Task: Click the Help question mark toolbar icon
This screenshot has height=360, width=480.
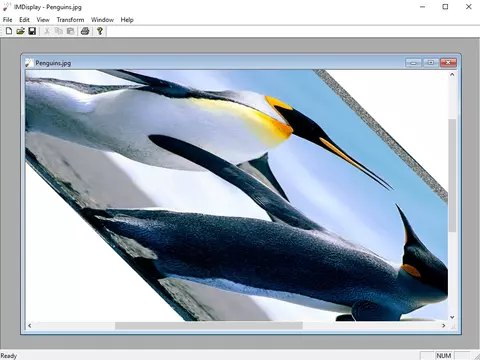Action: [x=100, y=31]
